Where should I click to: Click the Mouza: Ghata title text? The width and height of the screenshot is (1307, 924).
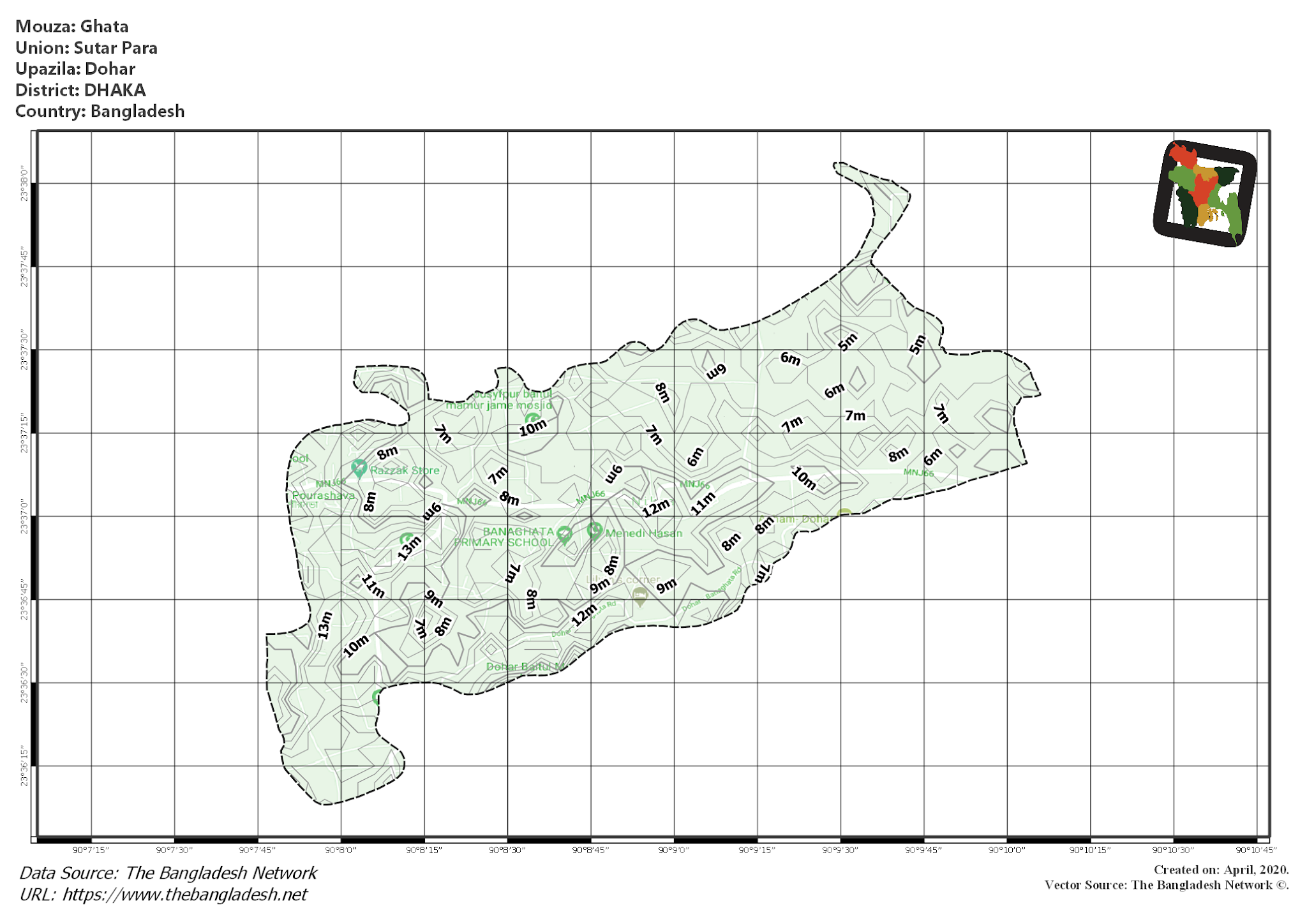[72, 27]
